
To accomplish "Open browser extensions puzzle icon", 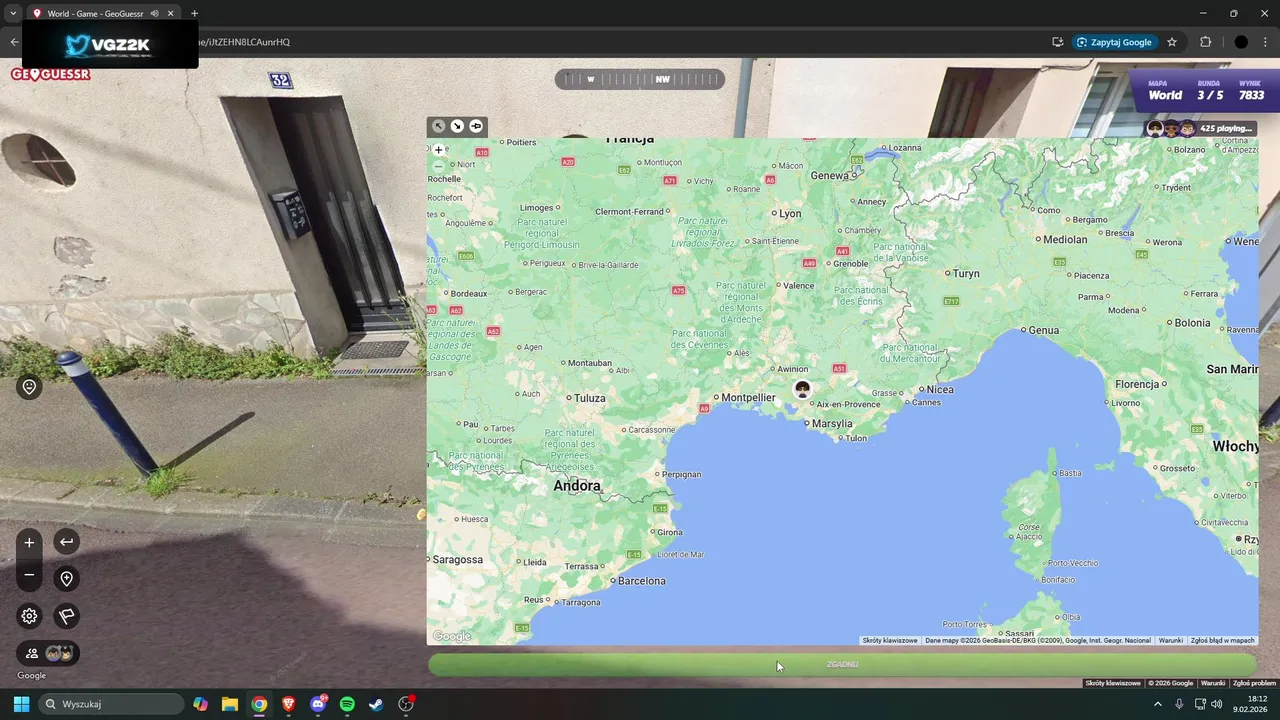I will point(1205,42).
